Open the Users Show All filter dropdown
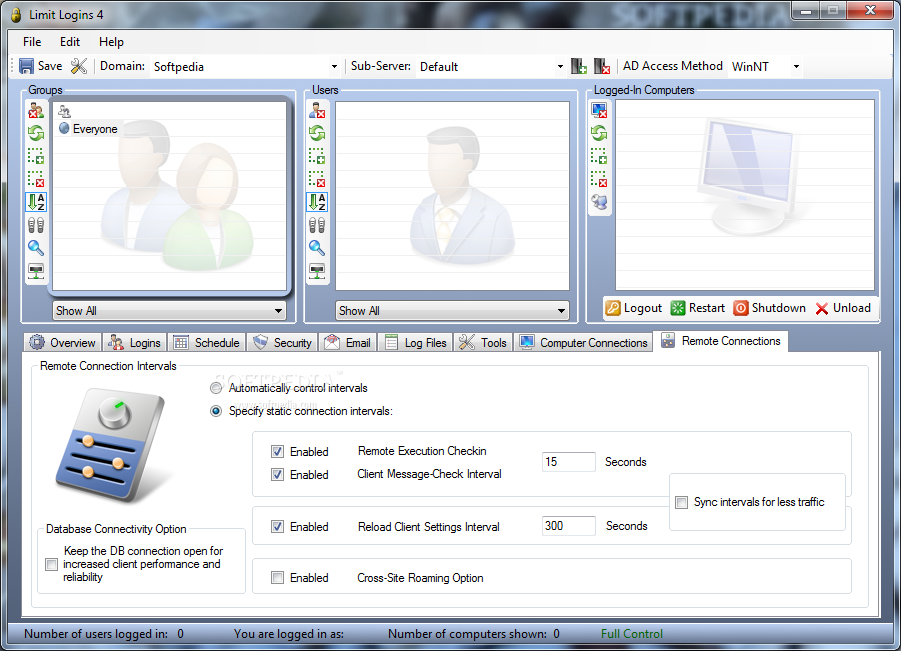Image resolution: width=901 pixels, height=651 pixels. (452, 311)
